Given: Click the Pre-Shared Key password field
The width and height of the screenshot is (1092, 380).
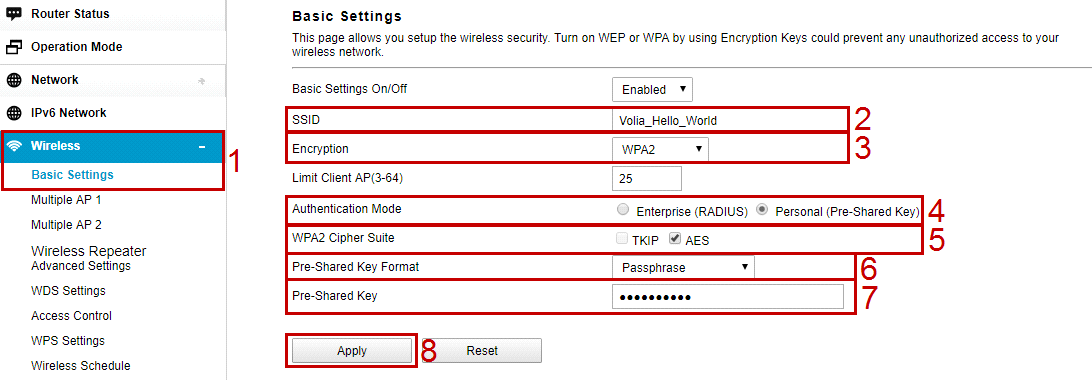Looking at the screenshot, I should [x=728, y=297].
